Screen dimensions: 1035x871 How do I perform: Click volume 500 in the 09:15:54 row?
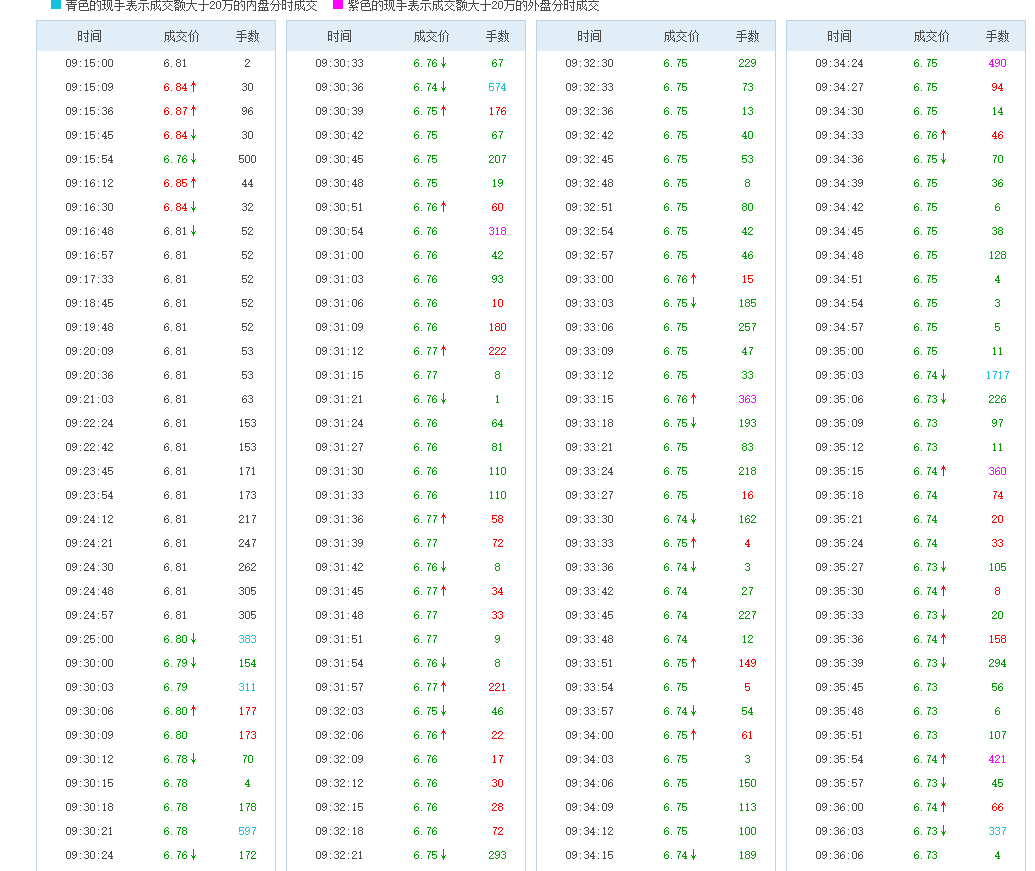[x=248, y=159]
